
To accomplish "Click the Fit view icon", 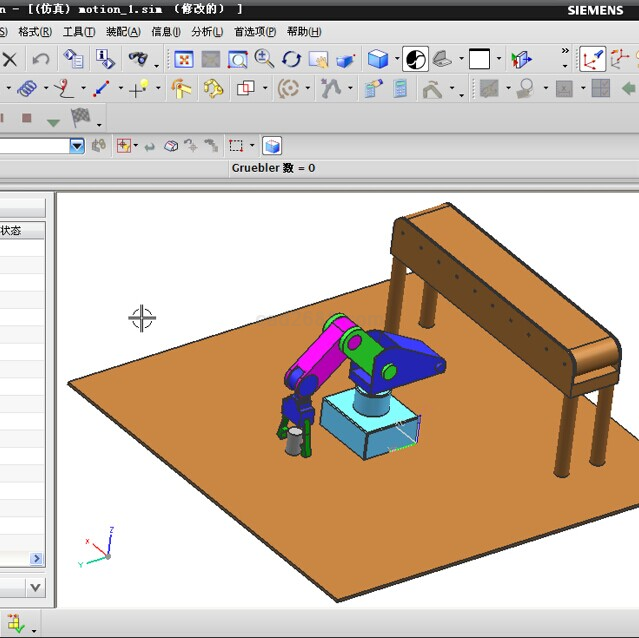I will 184,60.
